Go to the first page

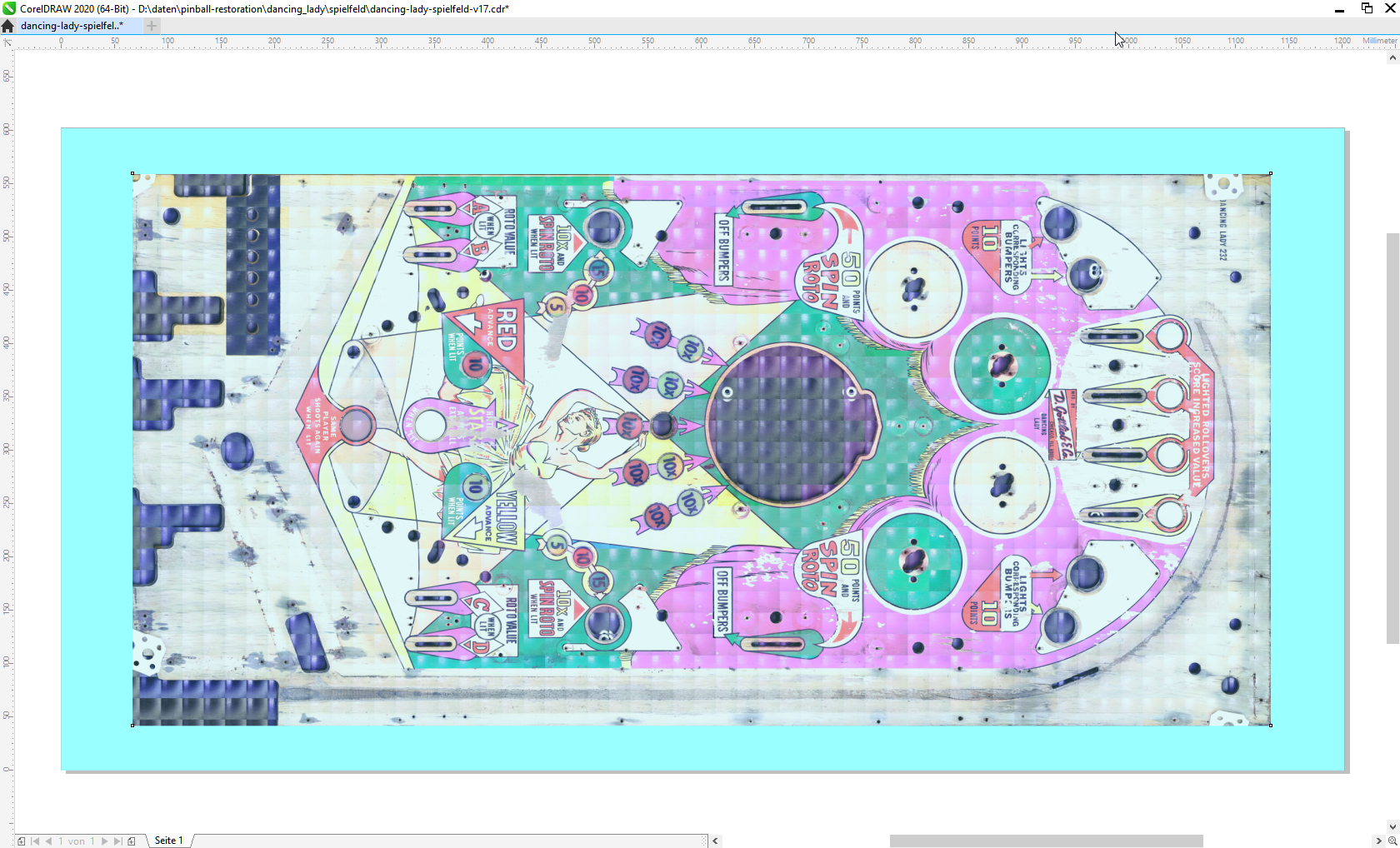(x=35, y=841)
